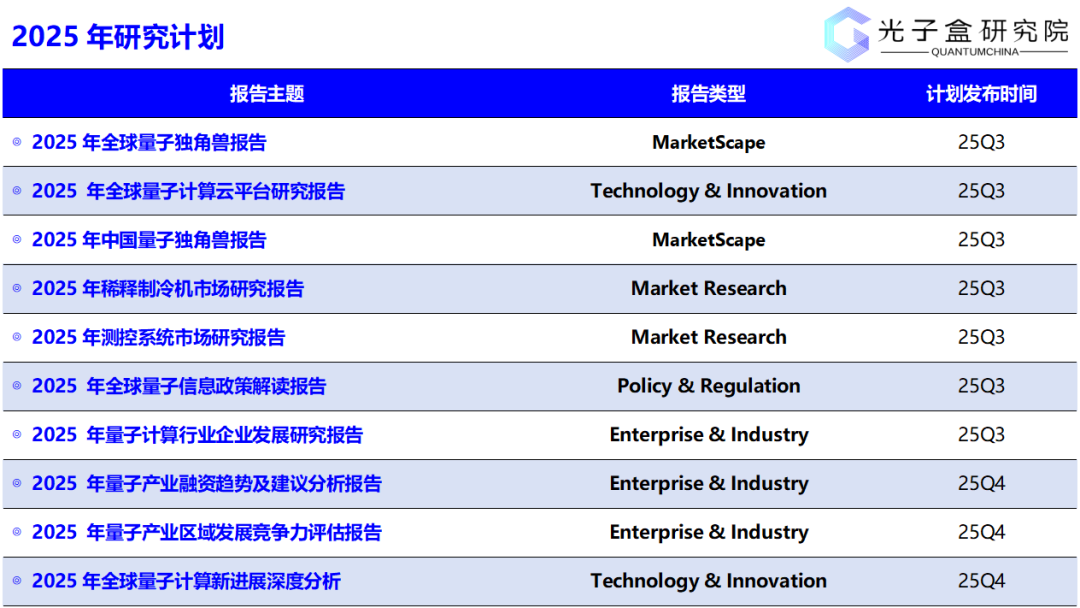Click bullet icon beside 量子产业区域发展竞争力评估报告

point(17,532)
